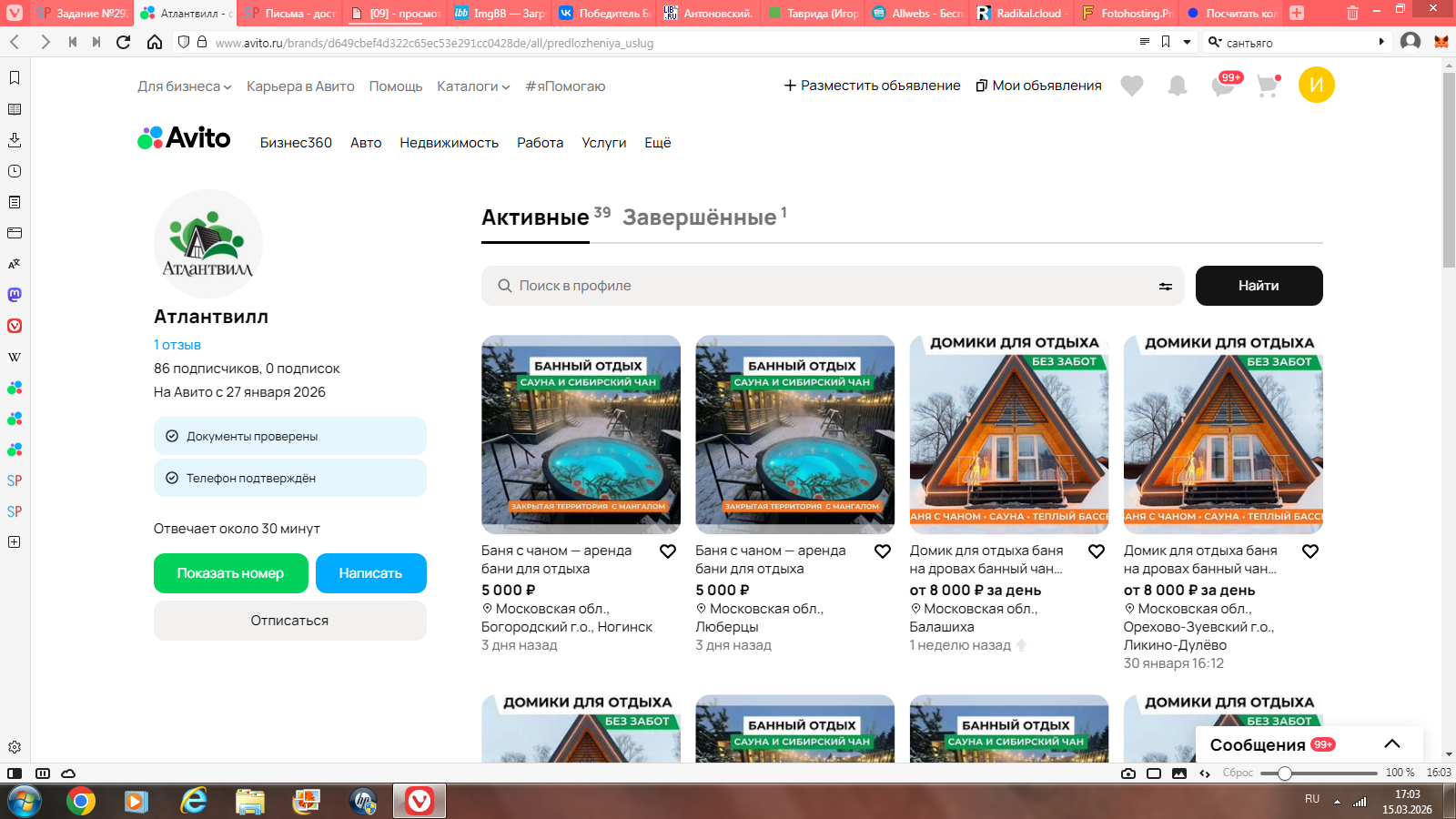Open Google Chrome from taskbar
Image resolution: width=1456 pixels, height=819 pixels.
[x=81, y=801]
